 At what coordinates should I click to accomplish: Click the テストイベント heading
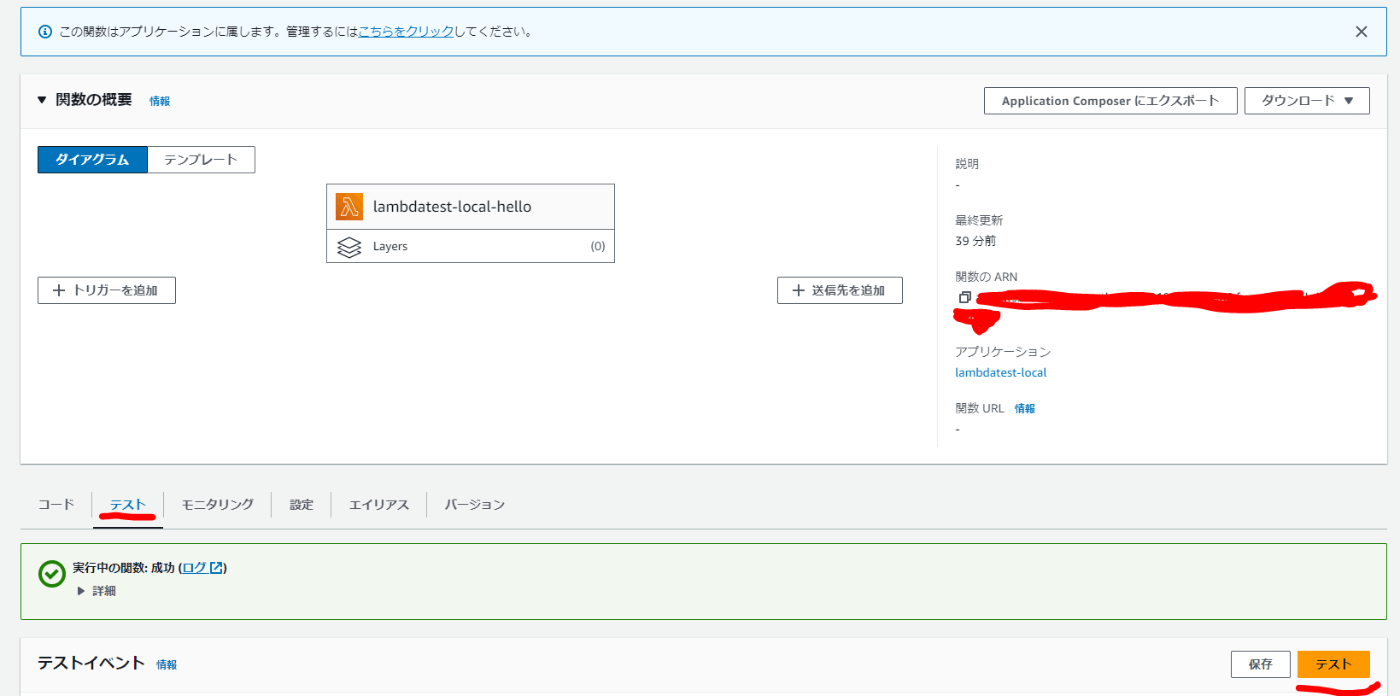point(92,663)
